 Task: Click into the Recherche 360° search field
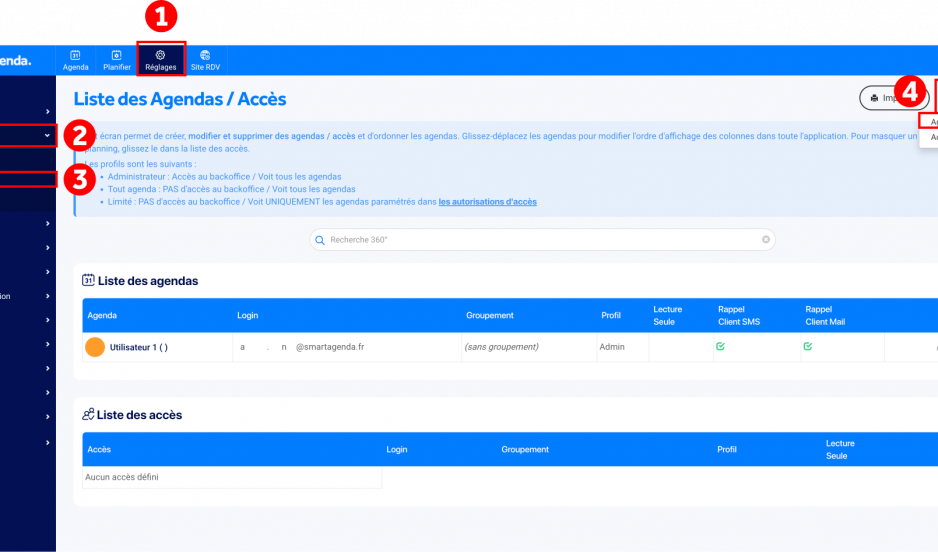click(540, 240)
